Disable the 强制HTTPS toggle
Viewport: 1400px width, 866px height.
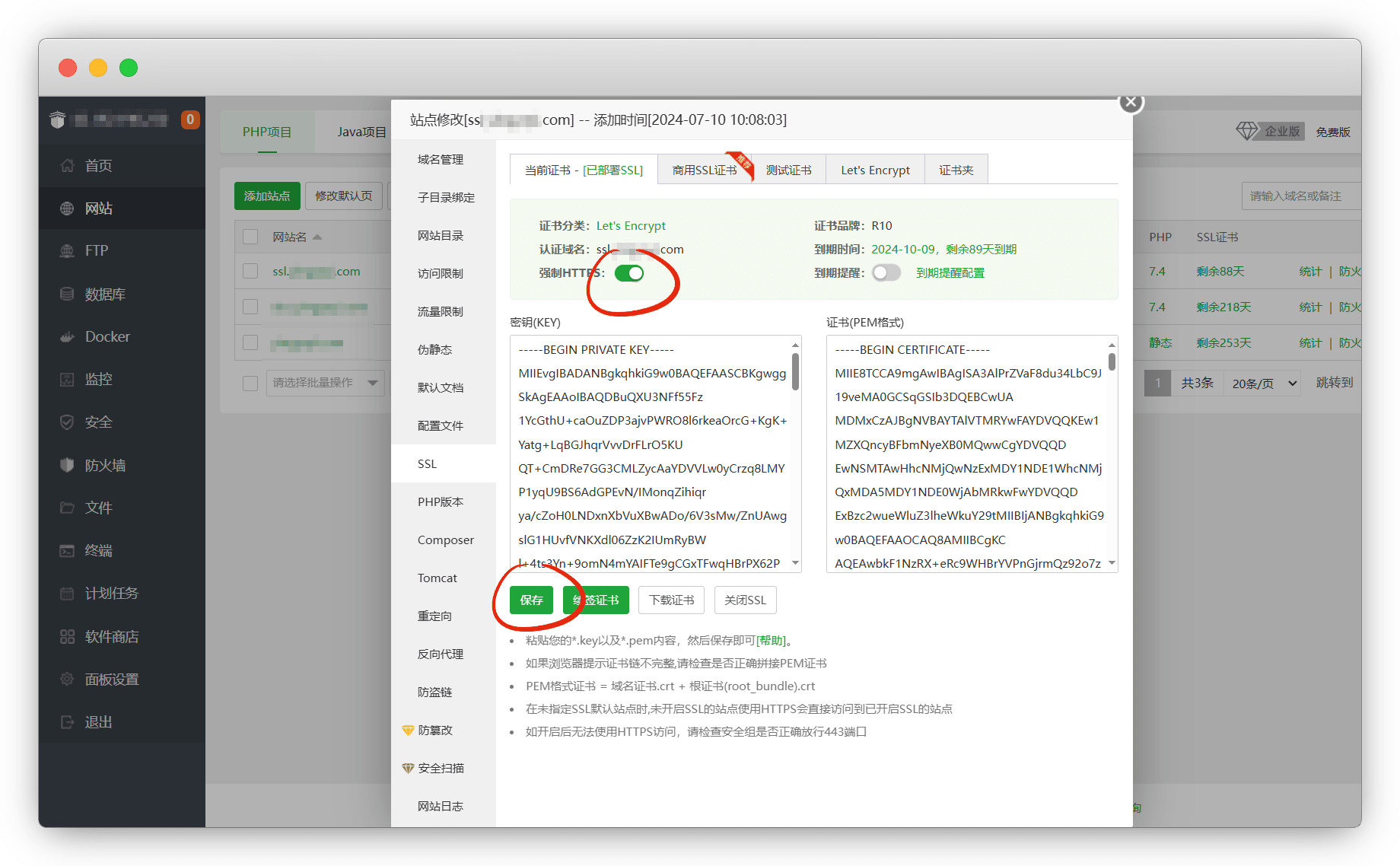coord(629,273)
